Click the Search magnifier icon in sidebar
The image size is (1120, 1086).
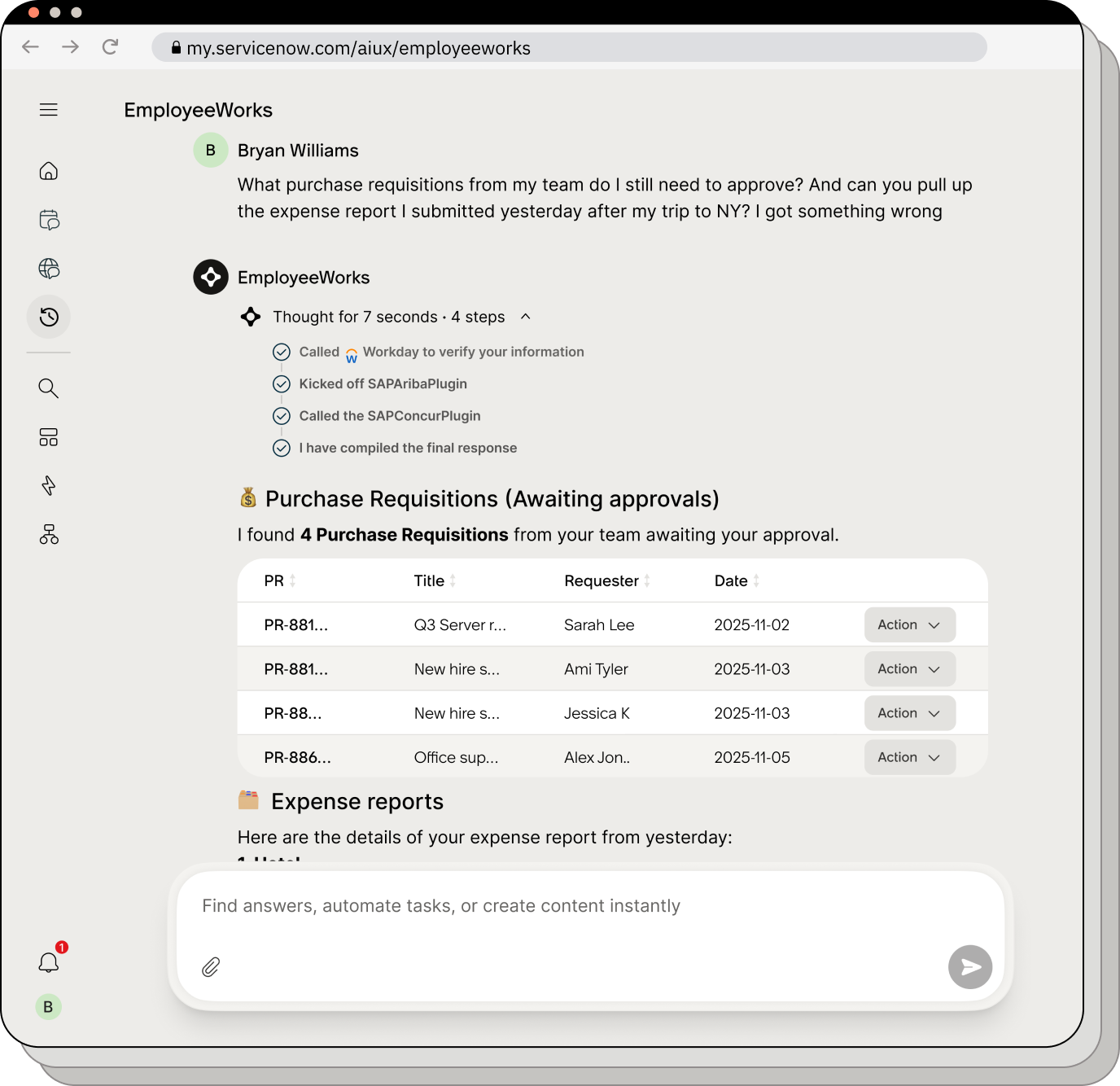[49, 388]
